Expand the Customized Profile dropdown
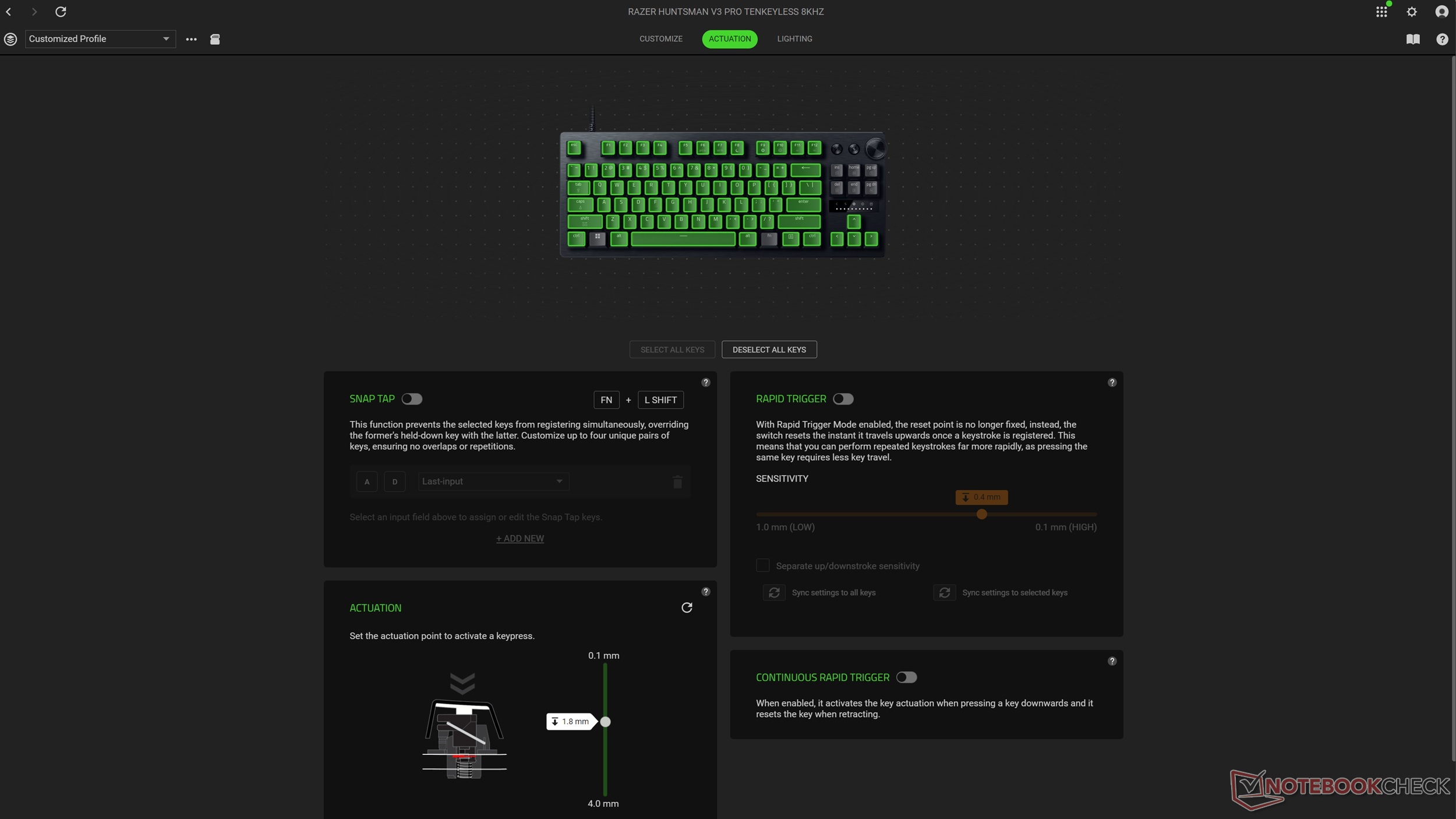1456x819 pixels. pyautogui.click(x=100, y=39)
